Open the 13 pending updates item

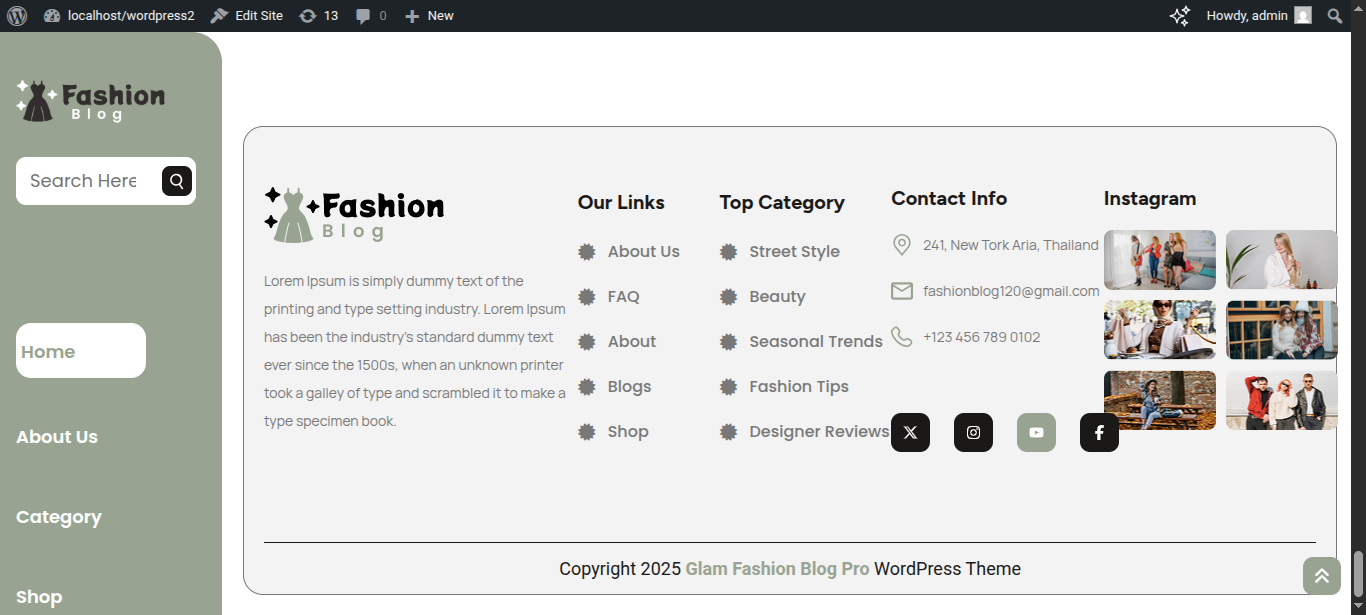(x=319, y=16)
